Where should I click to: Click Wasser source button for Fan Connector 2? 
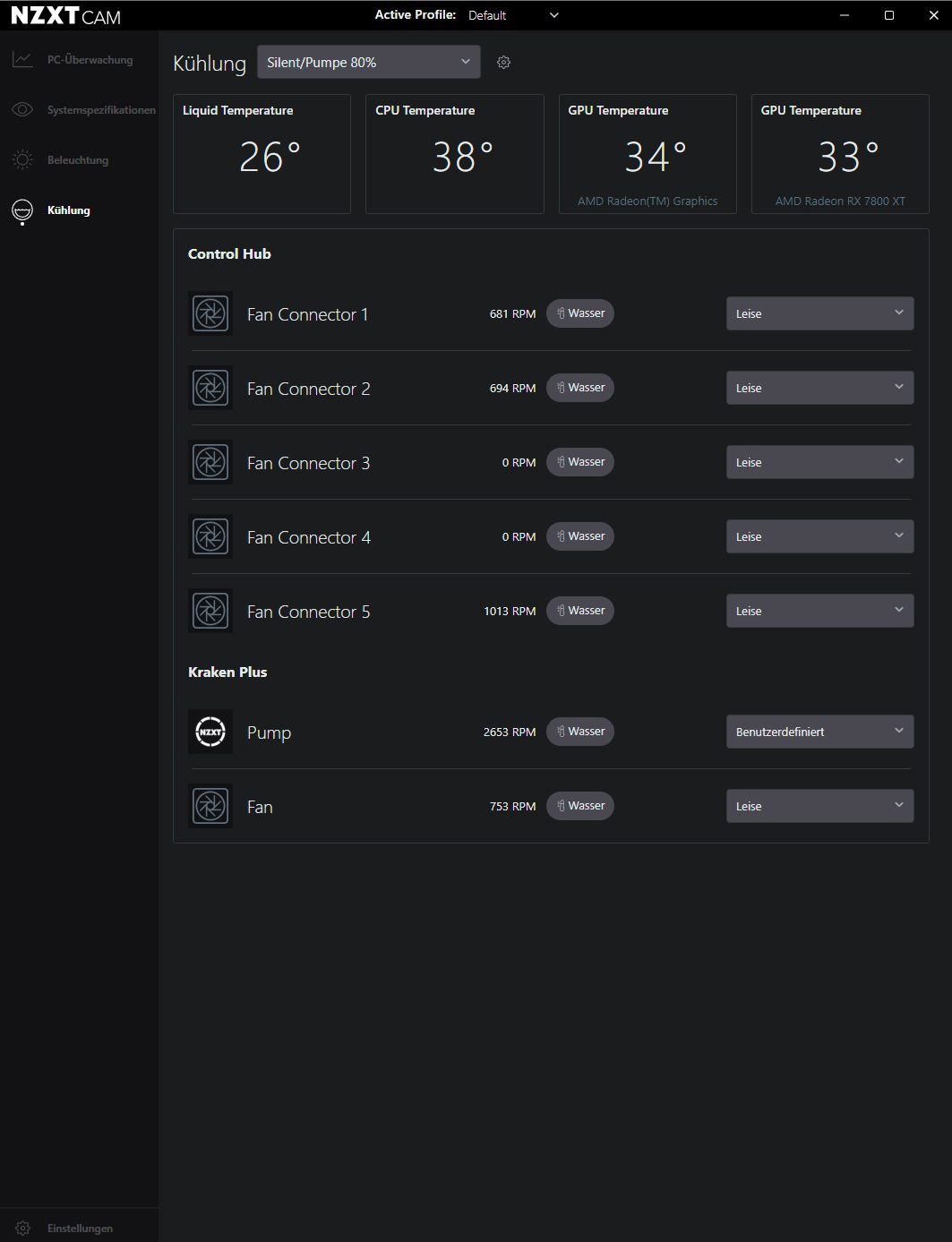(580, 388)
